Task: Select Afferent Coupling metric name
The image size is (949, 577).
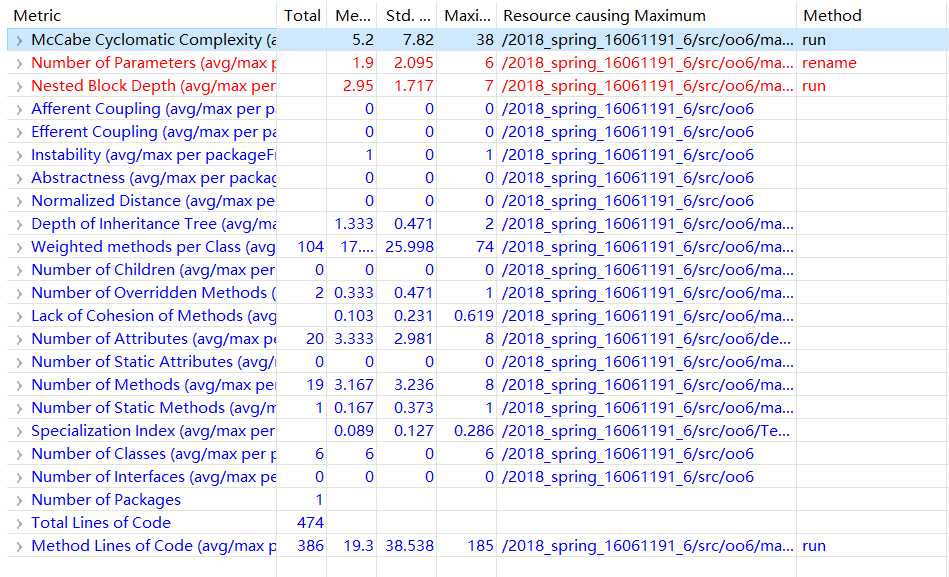Action: point(154,109)
